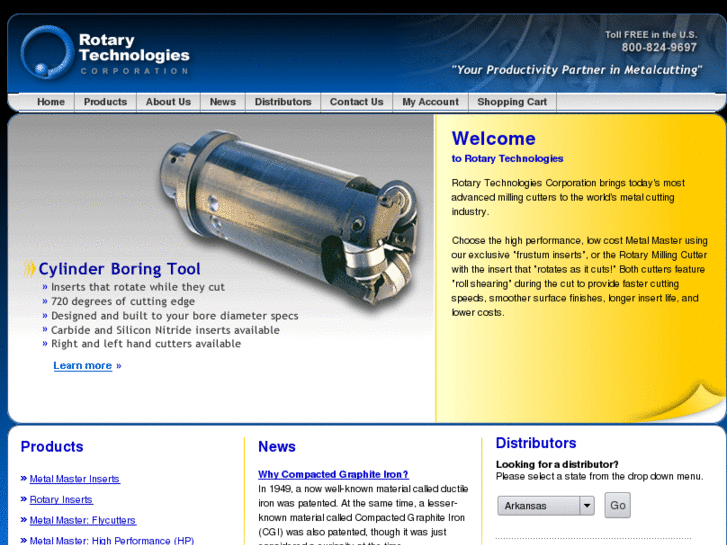Image resolution: width=727 pixels, height=545 pixels.
Task: Click the Products section heading
Action: 52,447
